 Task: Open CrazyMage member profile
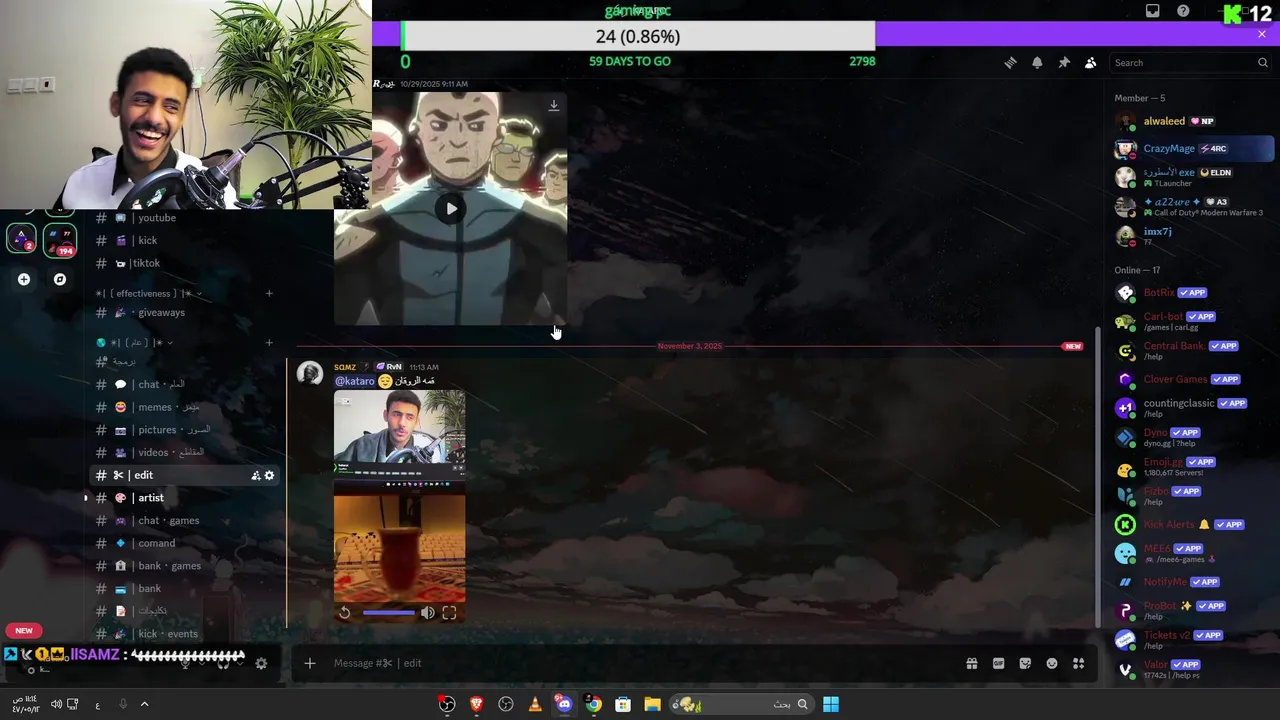coord(1194,149)
